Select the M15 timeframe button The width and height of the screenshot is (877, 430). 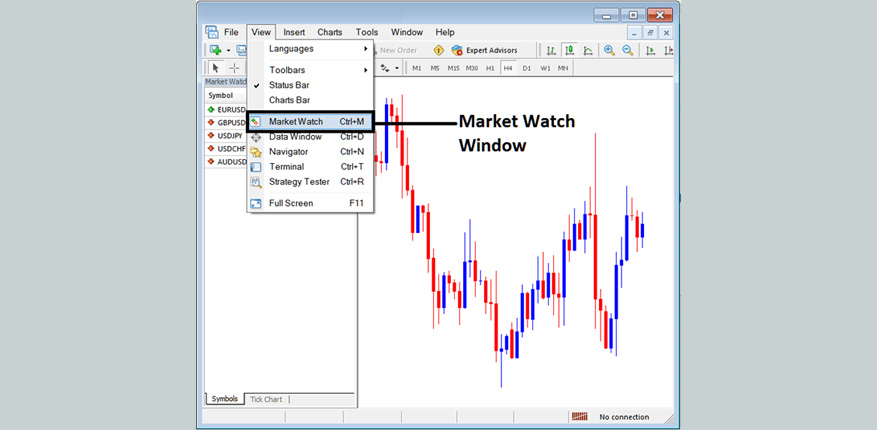[x=453, y=68]
